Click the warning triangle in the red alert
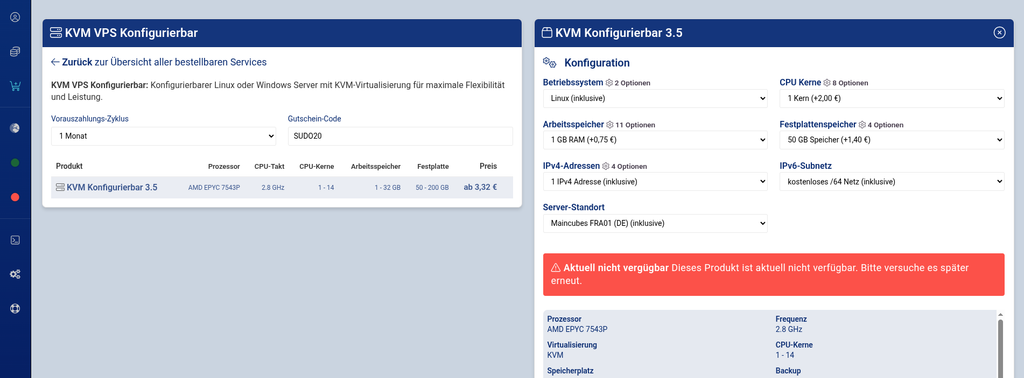Image resolution: width=1024 pixels, height=378 pixels. [x=556, y=268]
